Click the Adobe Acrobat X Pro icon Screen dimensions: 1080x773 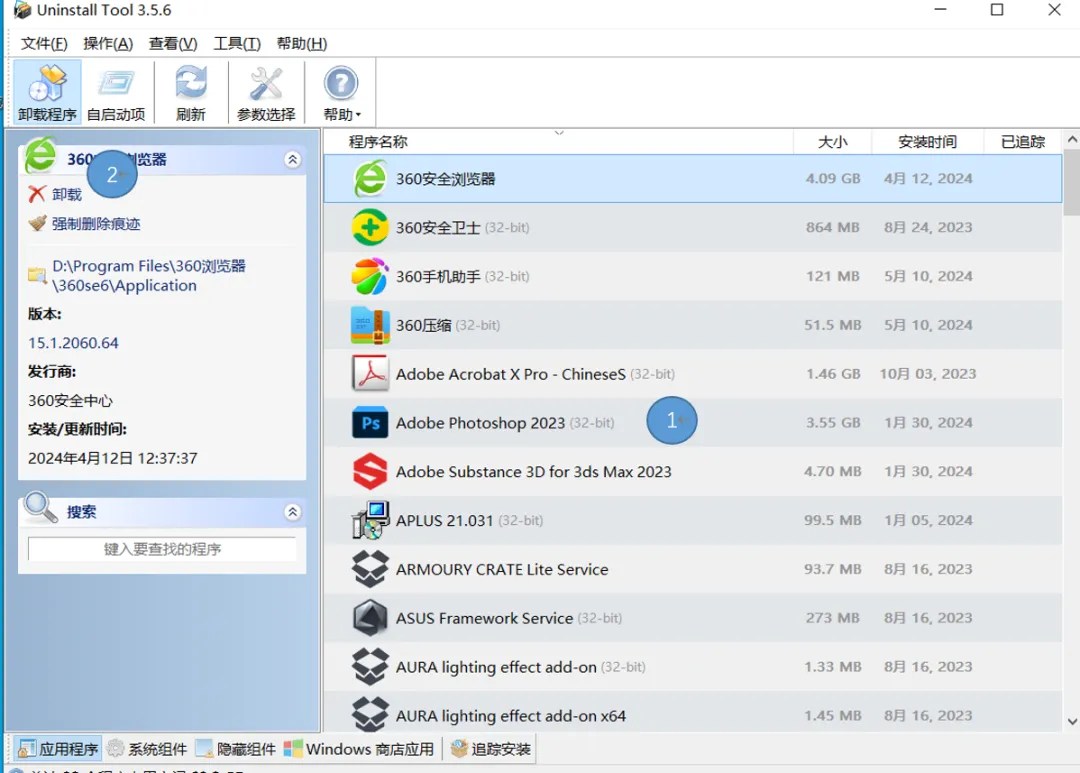click(x=370, y=374)
